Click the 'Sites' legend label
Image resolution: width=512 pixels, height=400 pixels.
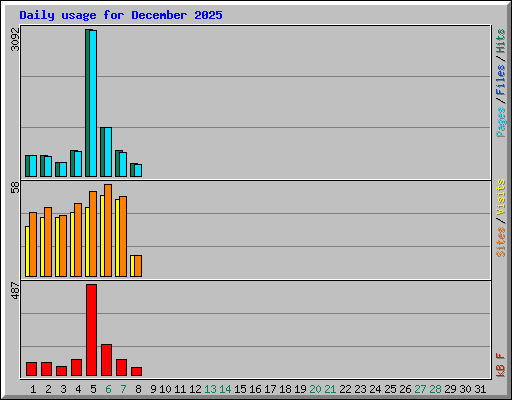click(x=500, y=241)
